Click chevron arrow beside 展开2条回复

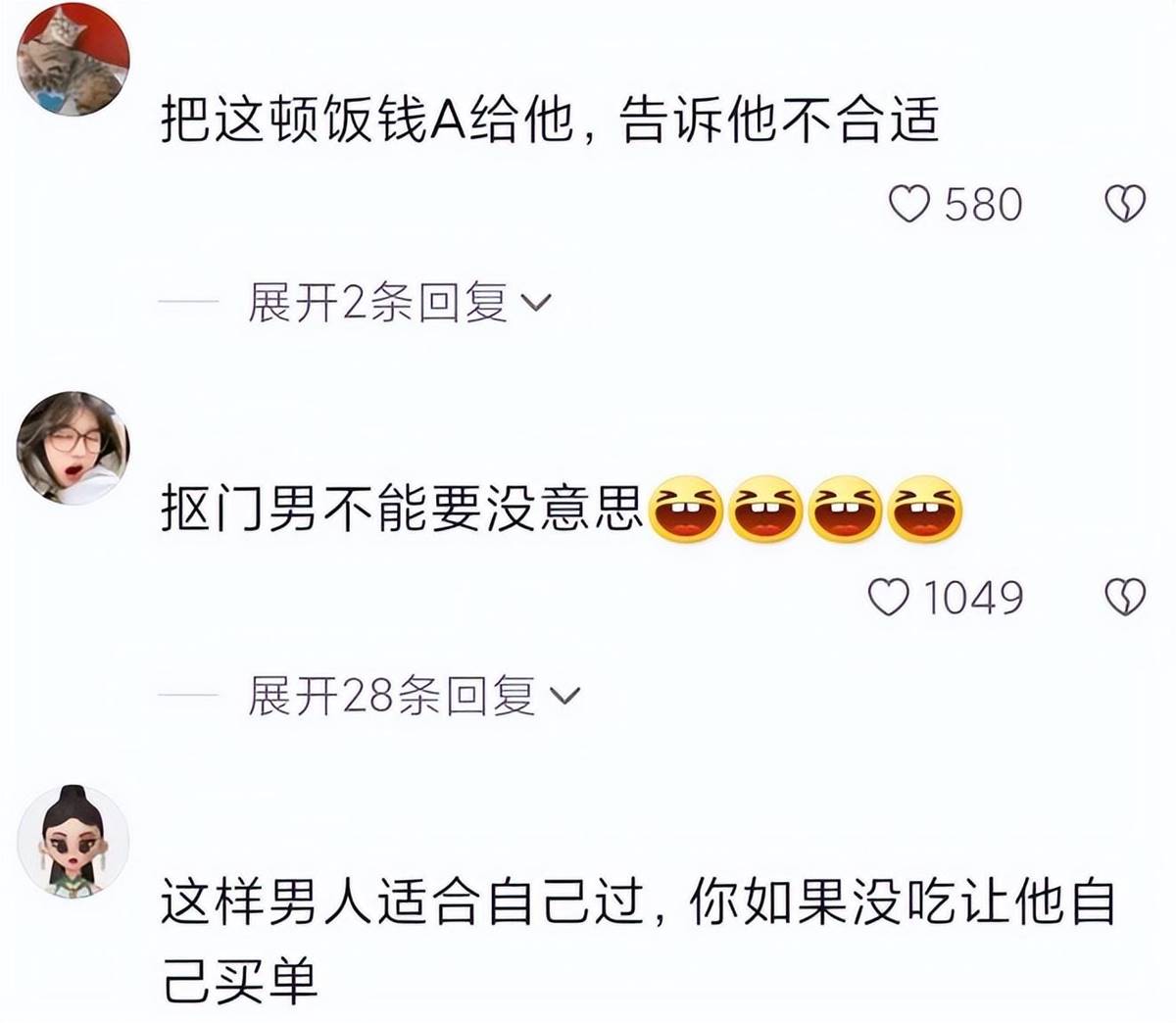coord(535,305)
